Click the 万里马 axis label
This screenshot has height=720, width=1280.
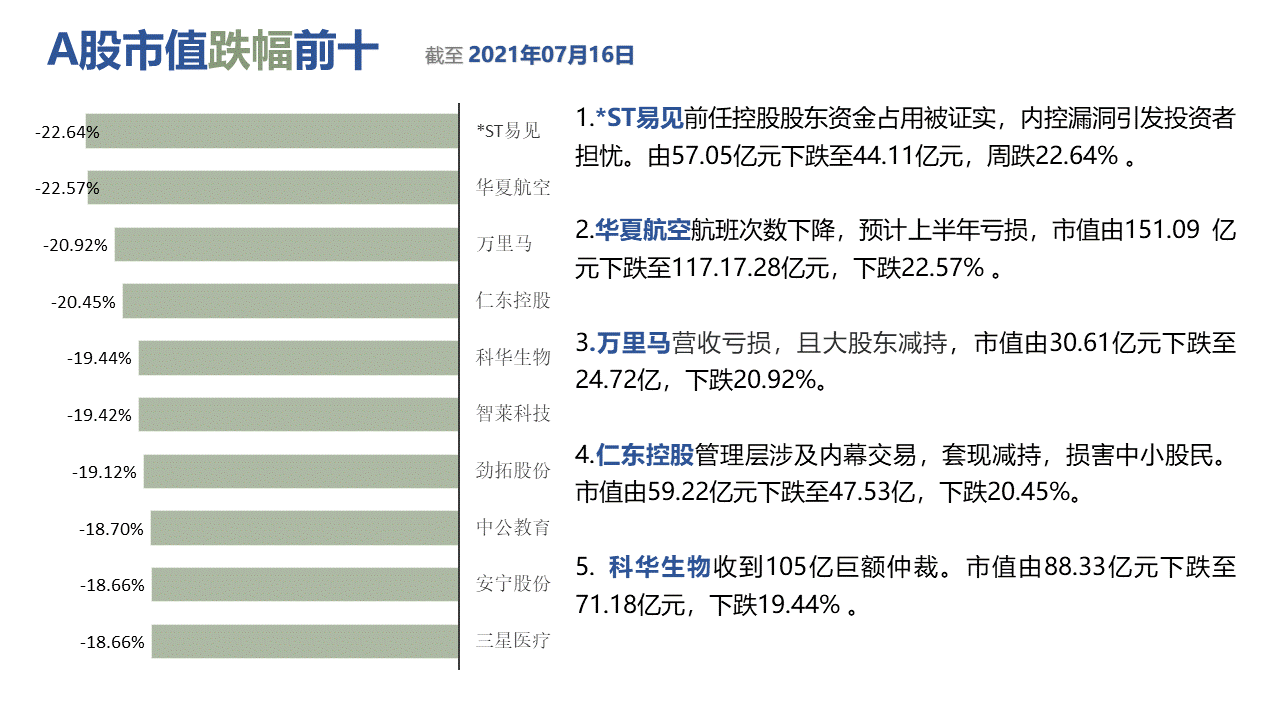(x=504, y=244)
